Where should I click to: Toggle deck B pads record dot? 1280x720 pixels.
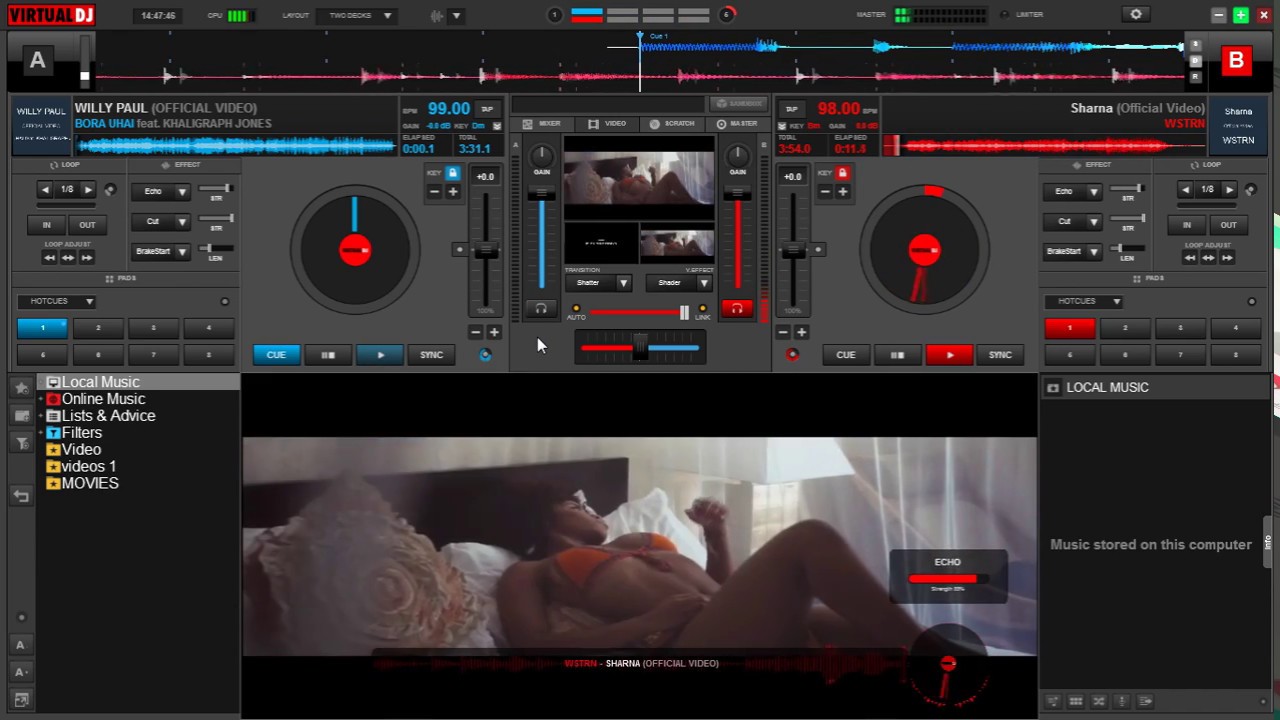[1251, 301]
